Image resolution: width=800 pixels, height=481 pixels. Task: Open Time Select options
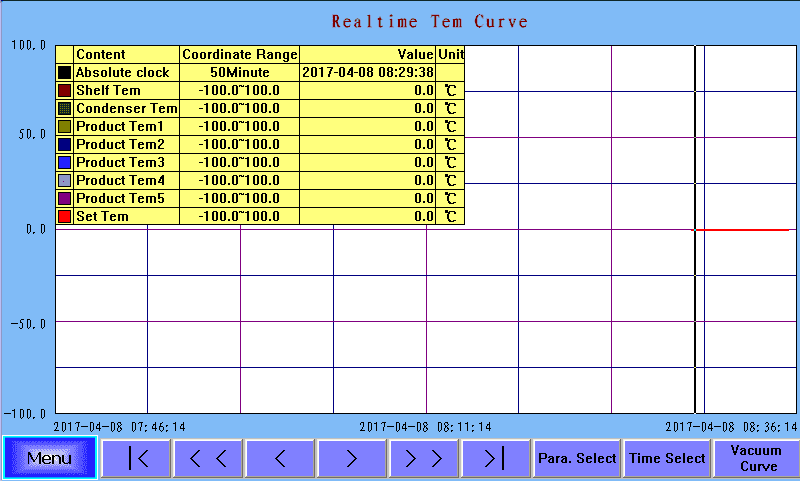tap(667, 458)
